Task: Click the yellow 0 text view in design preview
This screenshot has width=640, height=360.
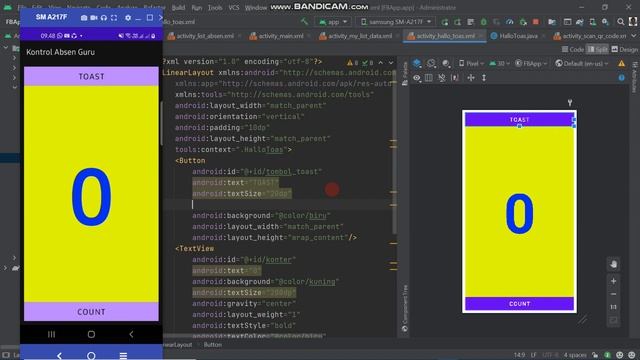Action: (x=519, y=212)
